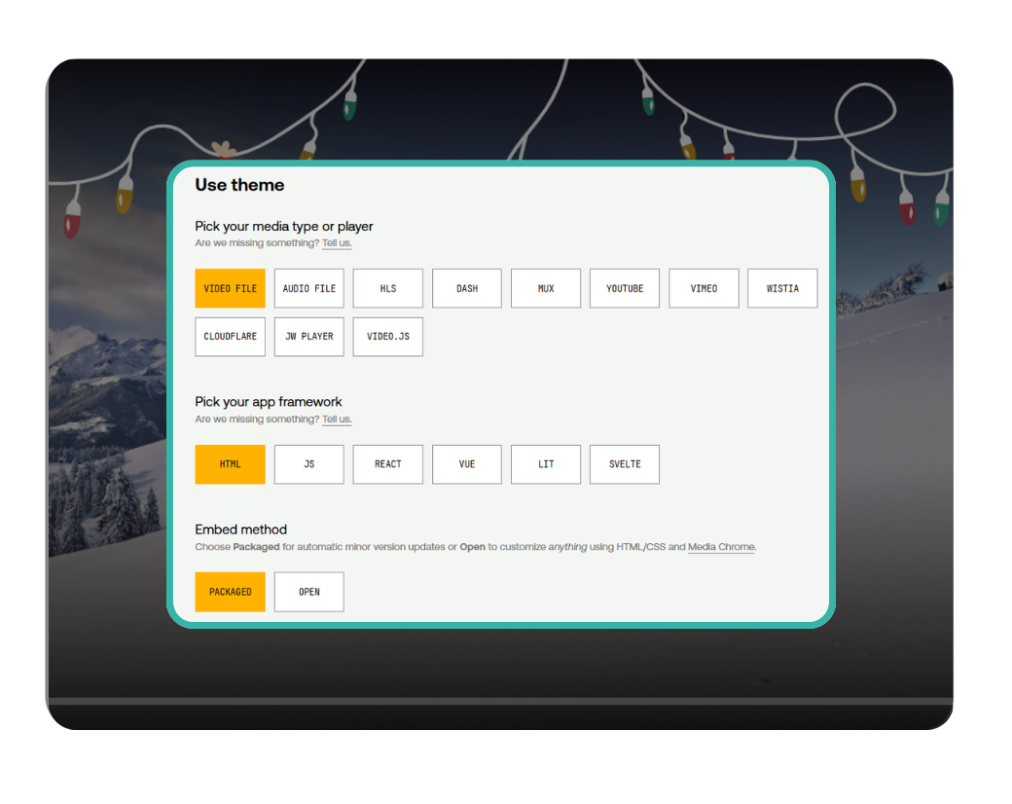The image size is (1012, 804).
Task: Pick React as the framework
Action: point(388,464)
